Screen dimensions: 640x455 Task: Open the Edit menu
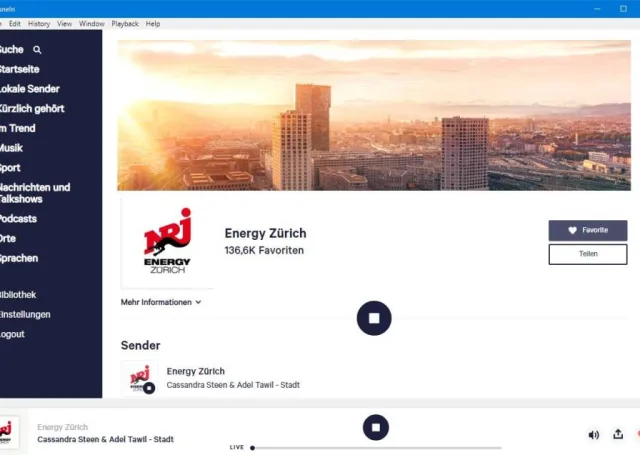pyautogui.click(x=15, y=24)
